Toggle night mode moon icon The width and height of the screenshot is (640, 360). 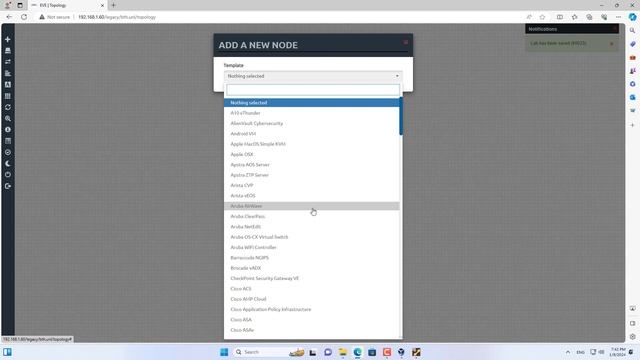point(8,163)
